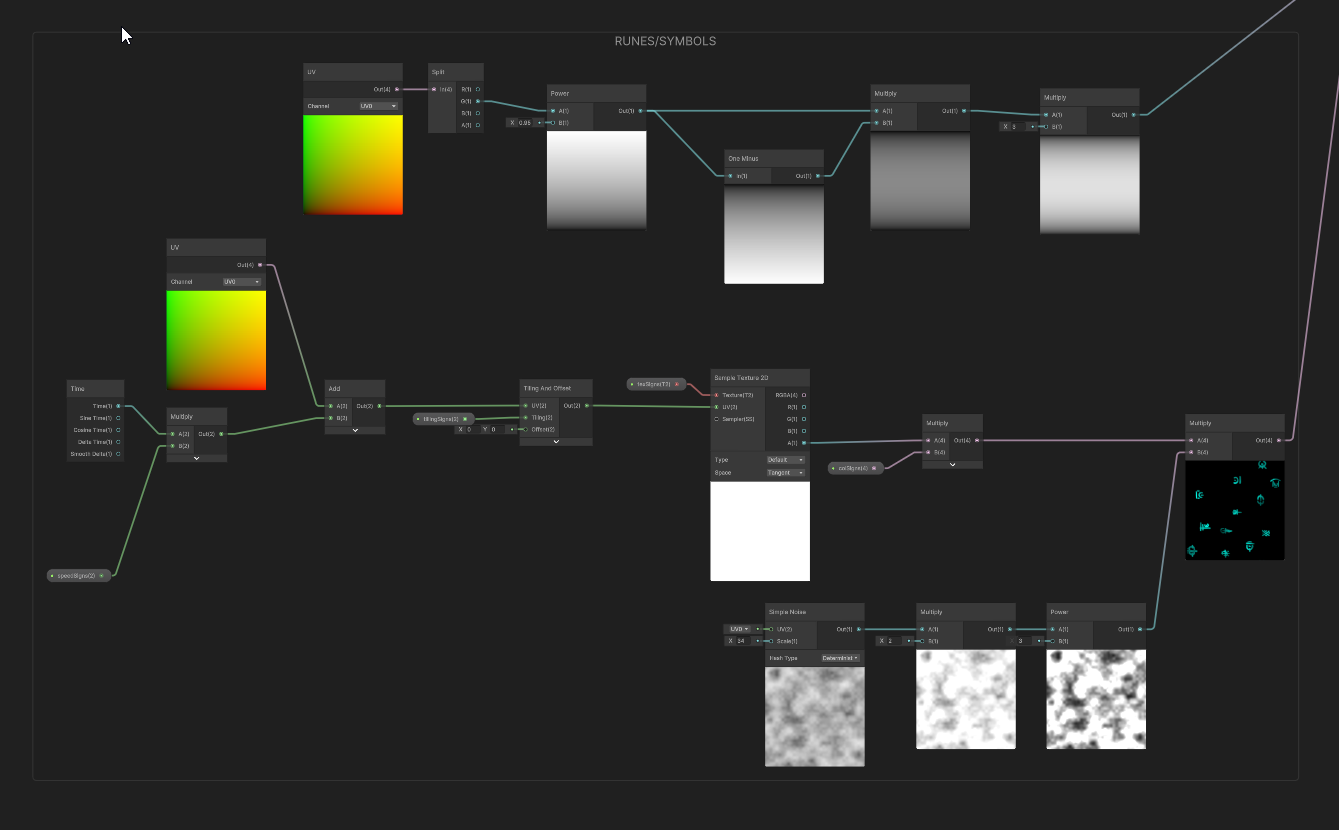
Task: Click the One Minus node Out port
Action: pos(818,176)
